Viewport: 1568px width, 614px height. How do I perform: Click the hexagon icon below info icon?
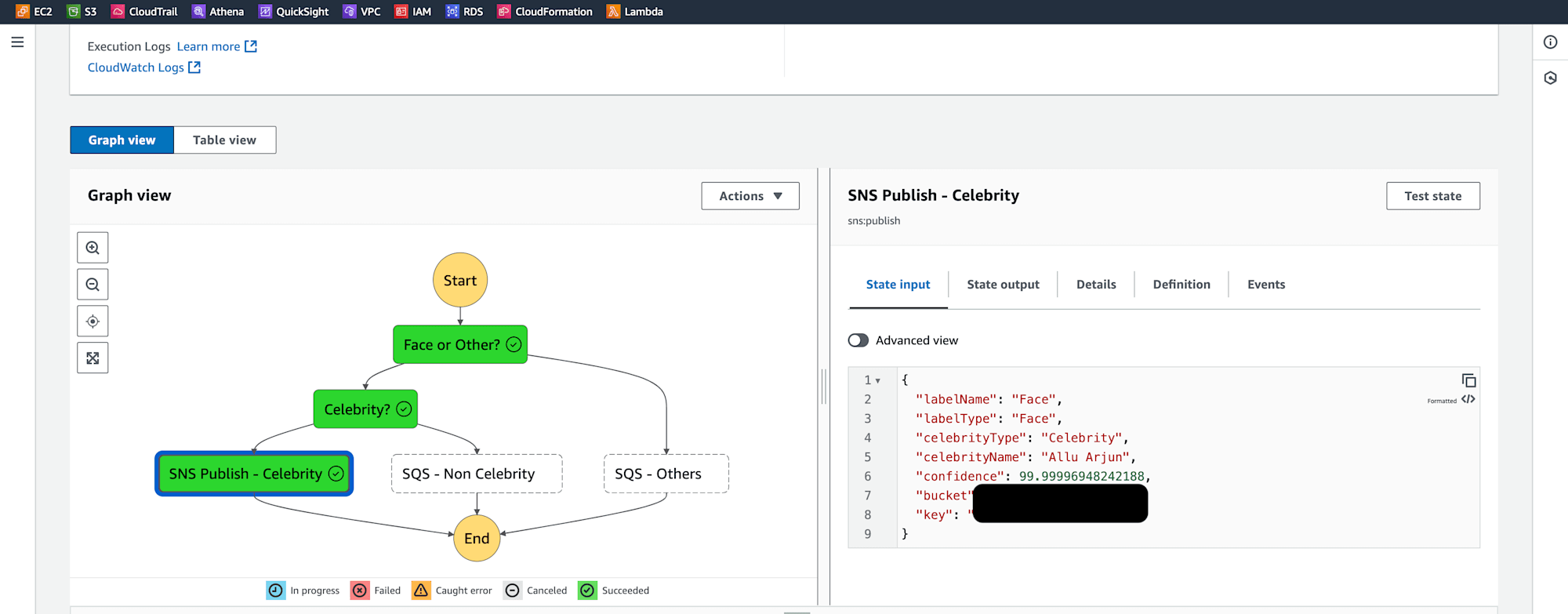1550,78
